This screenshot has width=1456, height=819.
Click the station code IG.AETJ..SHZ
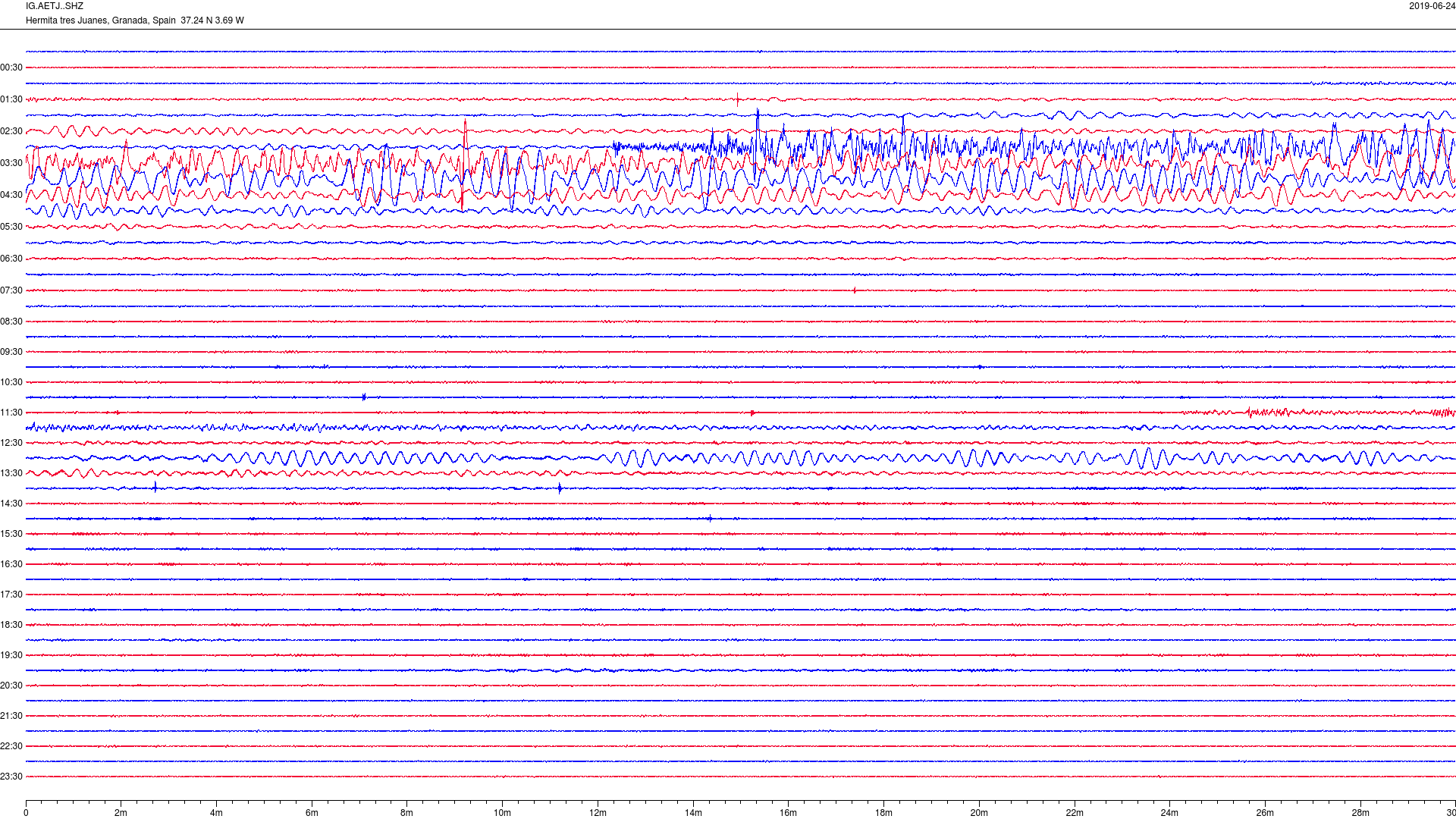(55, 6)
